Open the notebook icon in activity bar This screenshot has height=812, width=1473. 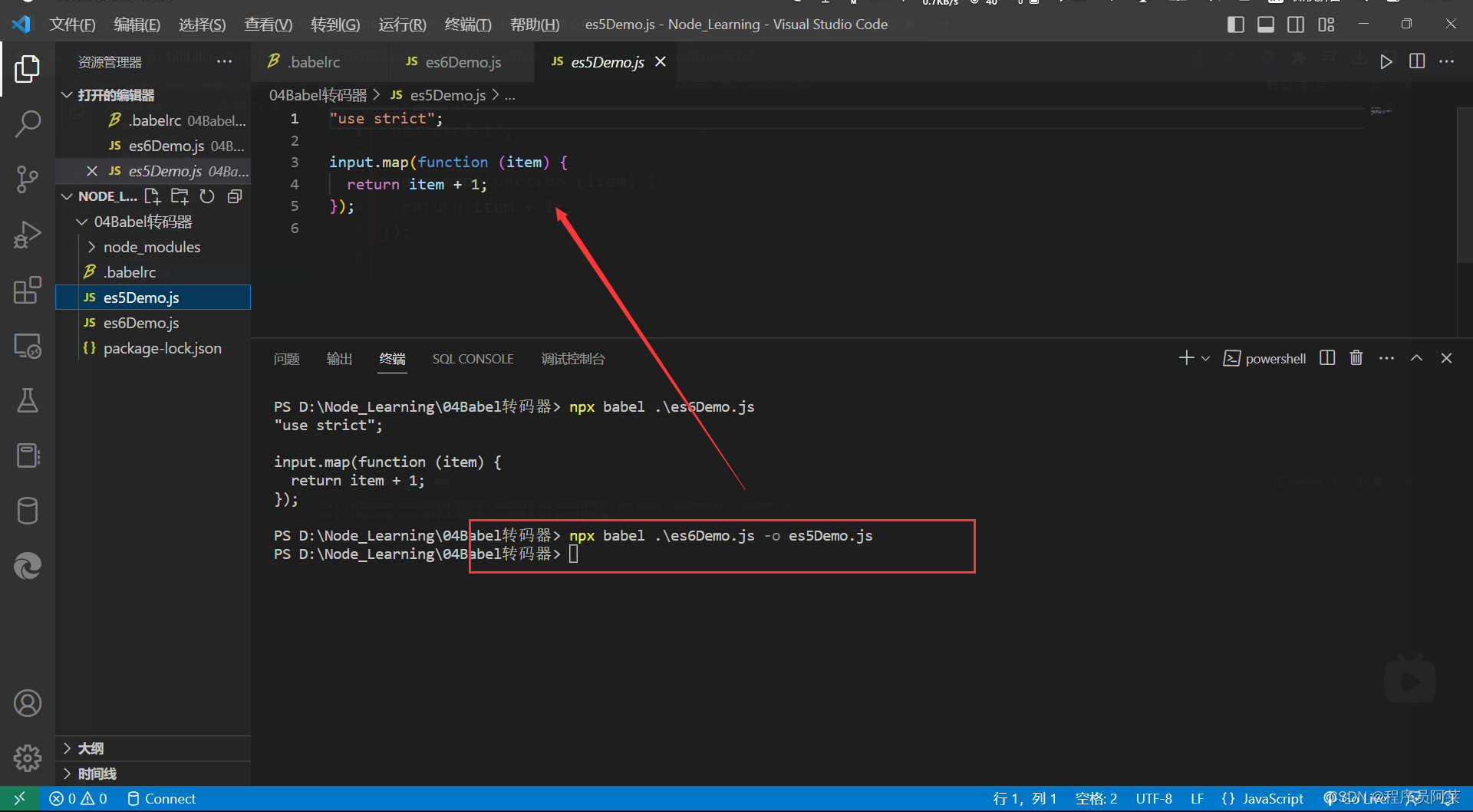coord(28,455)
